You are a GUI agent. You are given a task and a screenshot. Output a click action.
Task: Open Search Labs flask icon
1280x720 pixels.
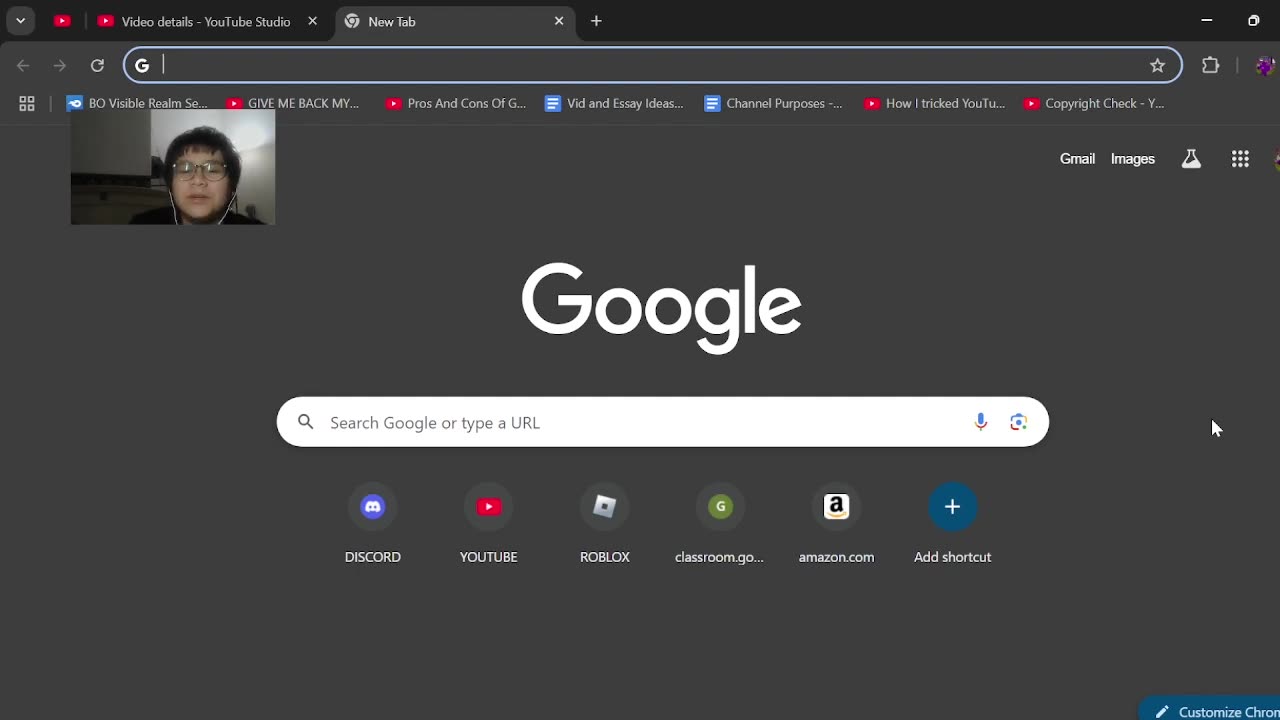click(1191, 159)
